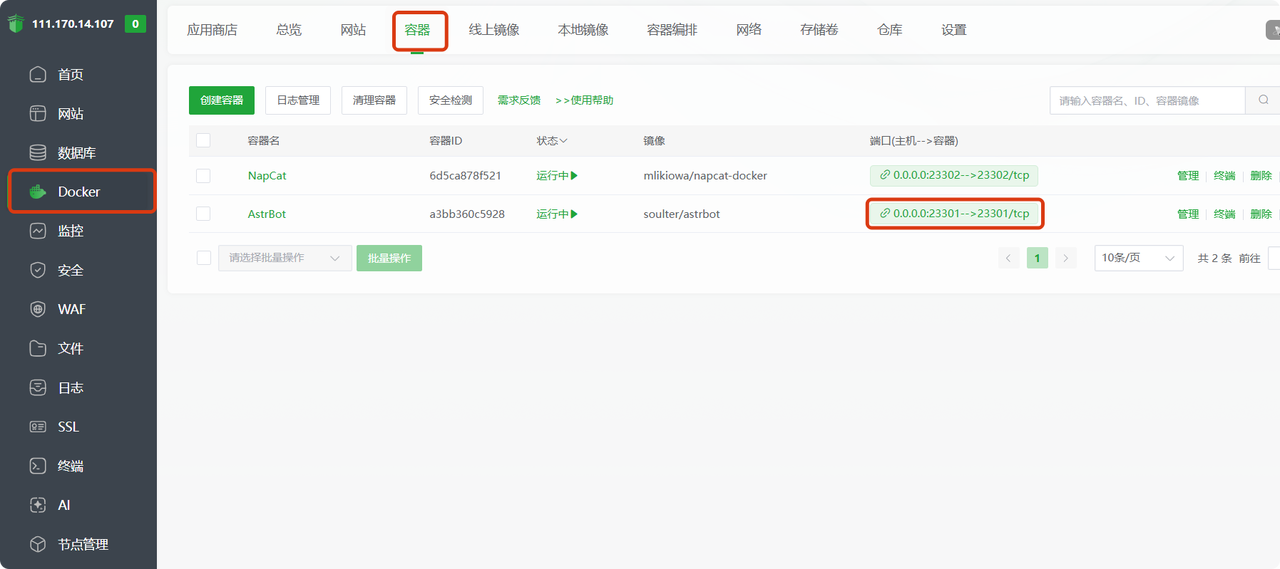Check the AstrBot row checkbox
The height and width of the screenshot is (569, 1280).
click(x=203, y=214)
